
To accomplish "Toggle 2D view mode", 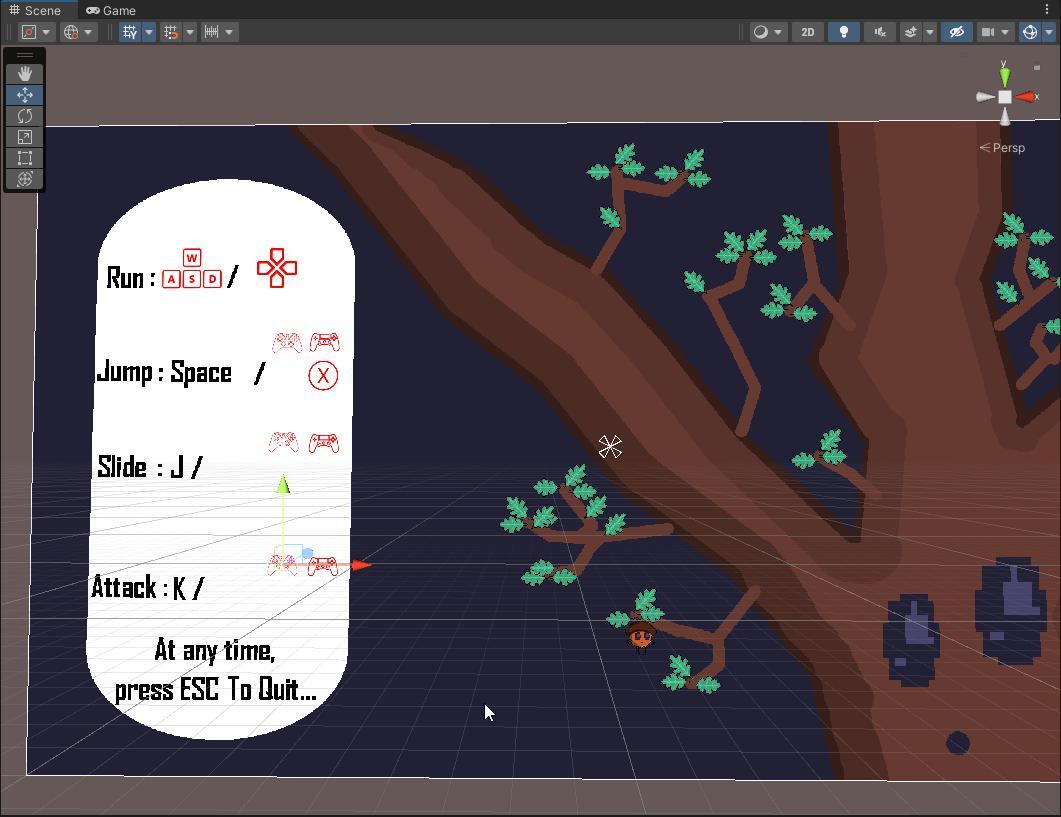I will [807, 32].
